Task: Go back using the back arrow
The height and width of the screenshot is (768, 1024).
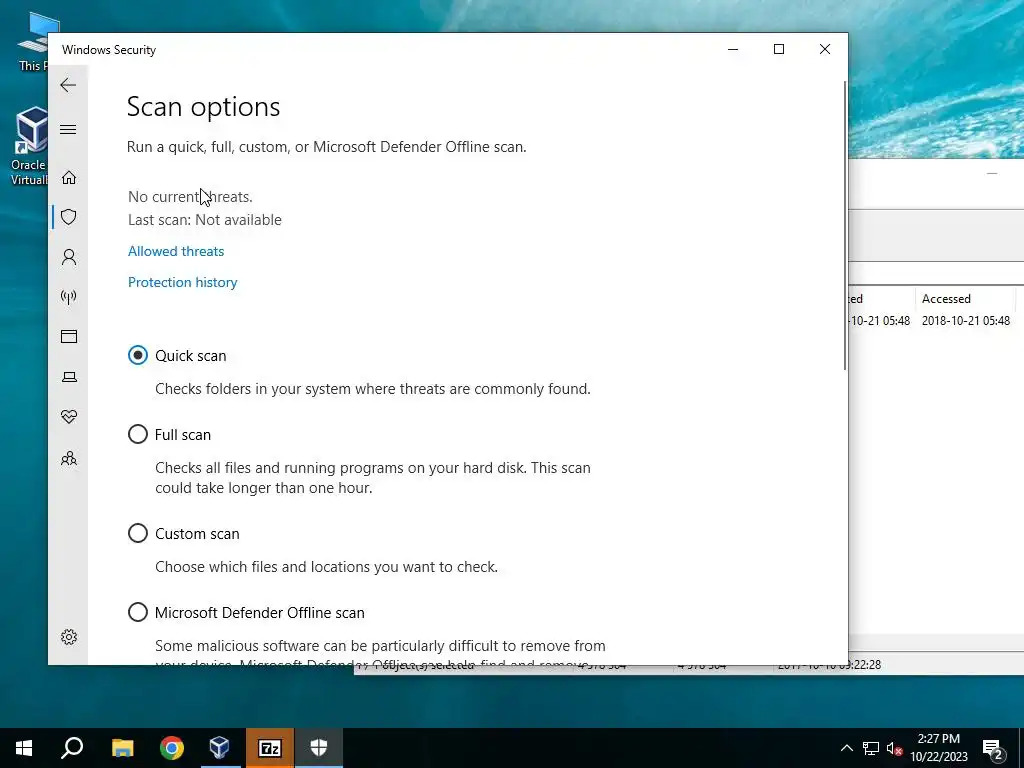Action: 68,85
